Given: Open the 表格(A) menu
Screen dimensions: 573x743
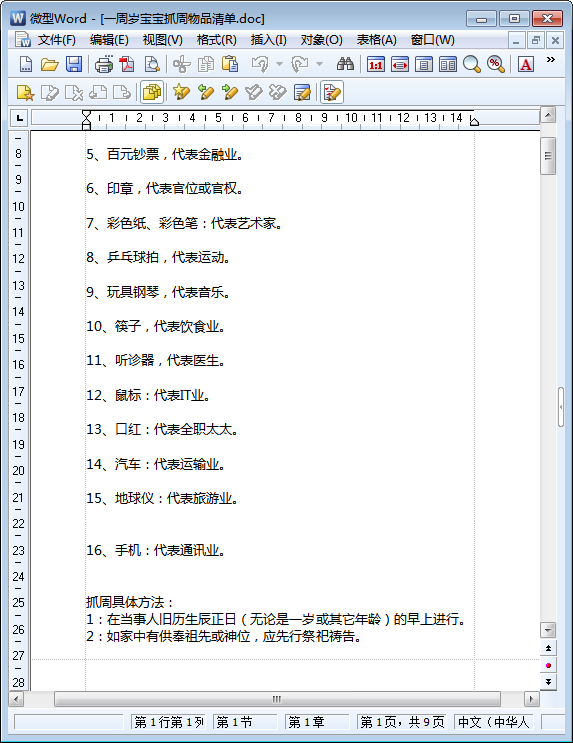Looking at the screenshot, I should click(x=376, y=40).
